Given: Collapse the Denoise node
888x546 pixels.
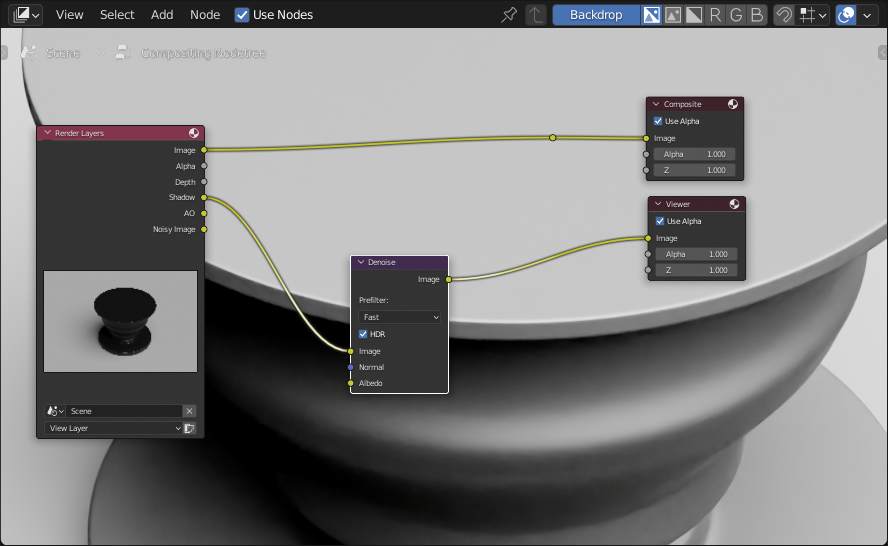Looking at the screenshot, I should pyautogui.click(x=361, y=262).
